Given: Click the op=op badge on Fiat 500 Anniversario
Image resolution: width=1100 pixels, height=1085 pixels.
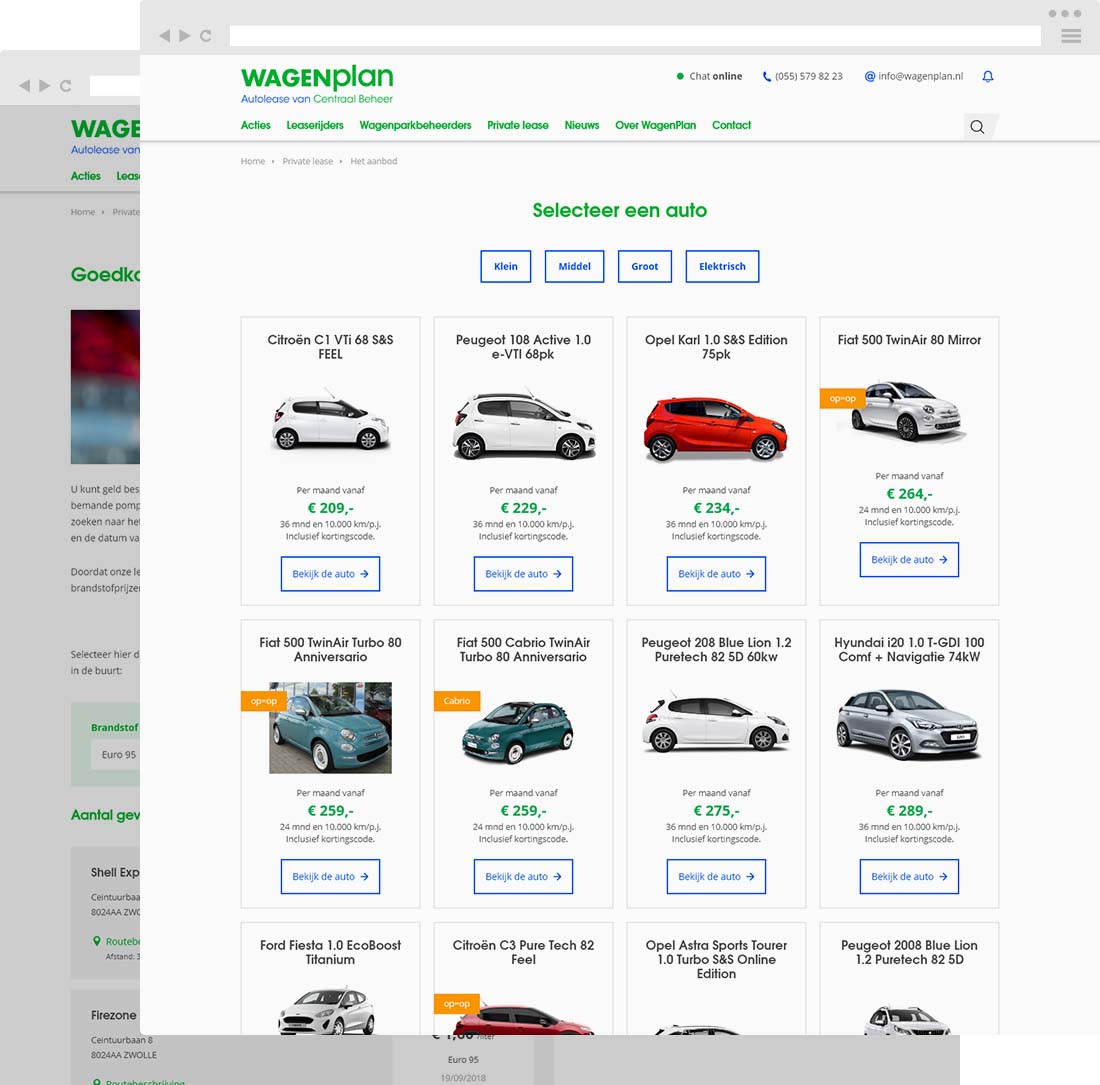Looking at the screenshot, I should coord(264,701).
